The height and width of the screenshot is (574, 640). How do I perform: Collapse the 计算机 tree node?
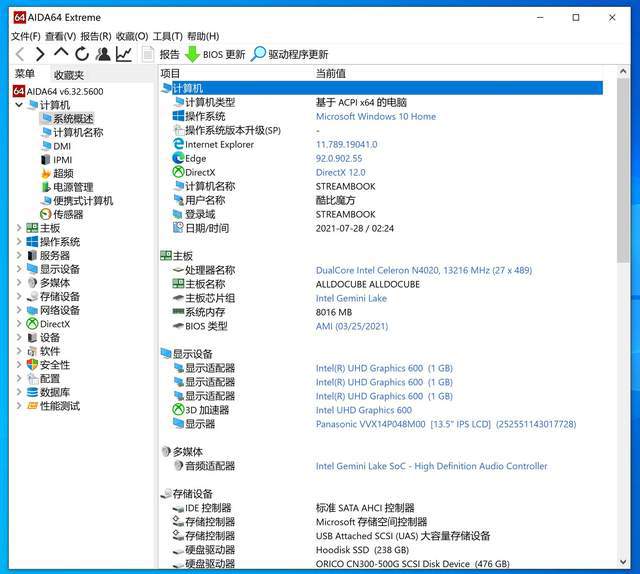pyautogui.click(x=18, y=105)
